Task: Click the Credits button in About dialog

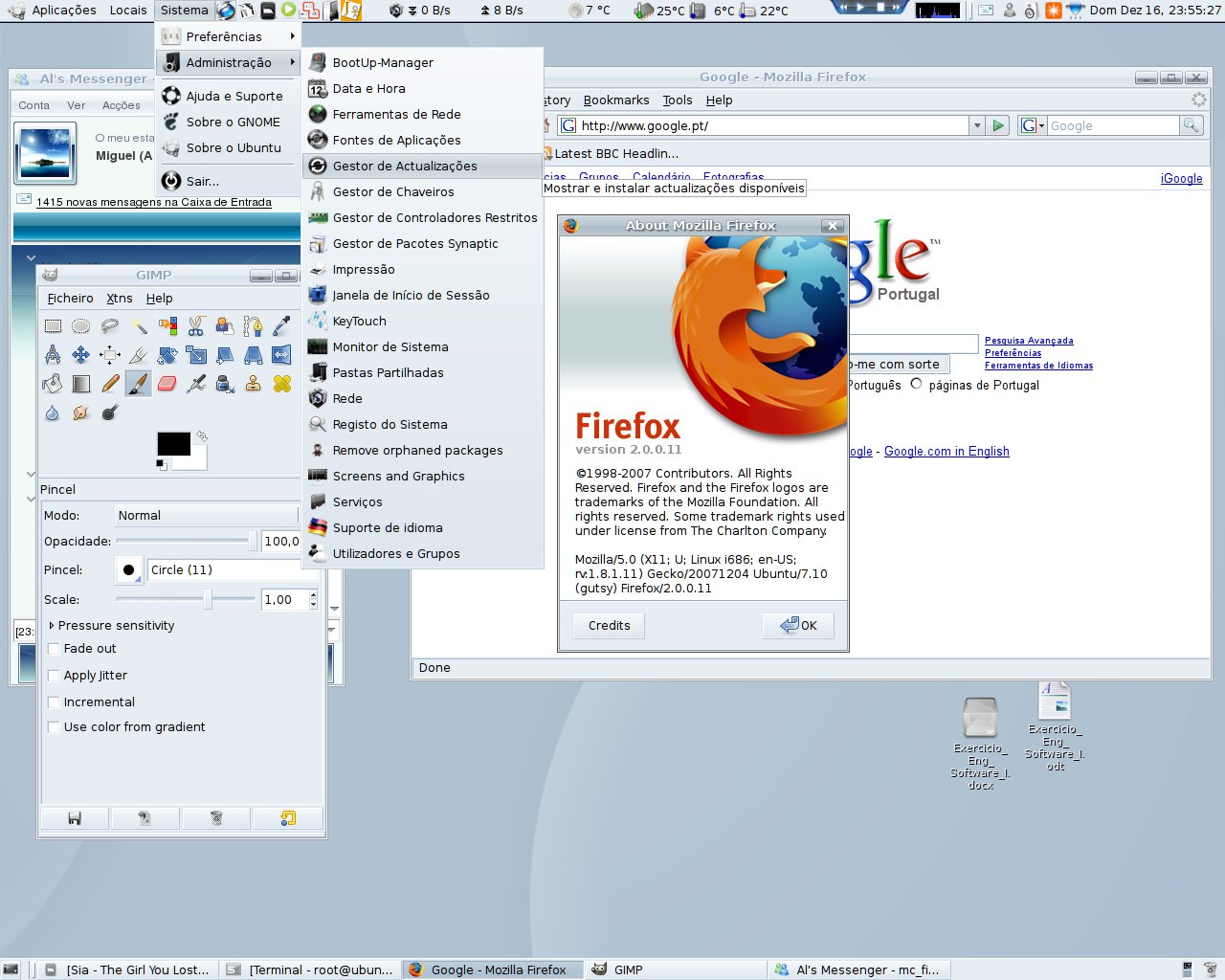Action: [x=610, y=625]
